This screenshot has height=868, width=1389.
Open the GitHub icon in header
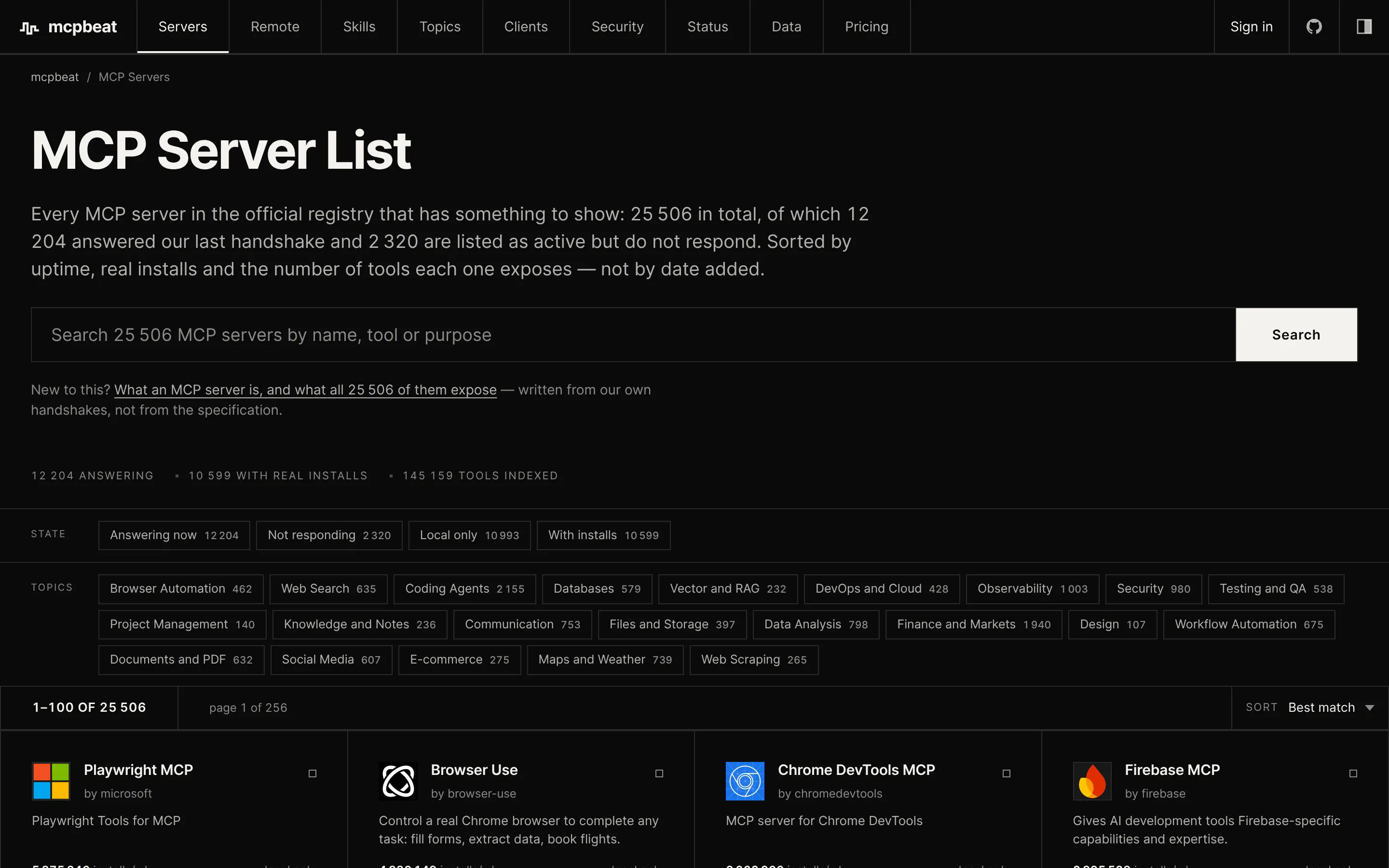(x=1314, y=27)
